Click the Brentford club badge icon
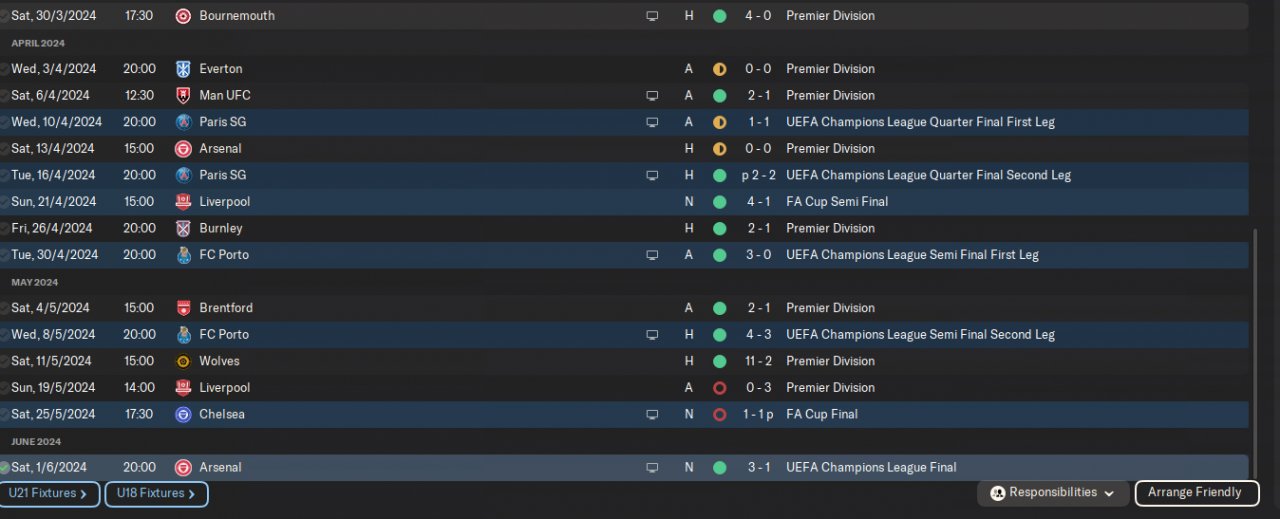This screenshot has width=1280, height=519. 183,308
